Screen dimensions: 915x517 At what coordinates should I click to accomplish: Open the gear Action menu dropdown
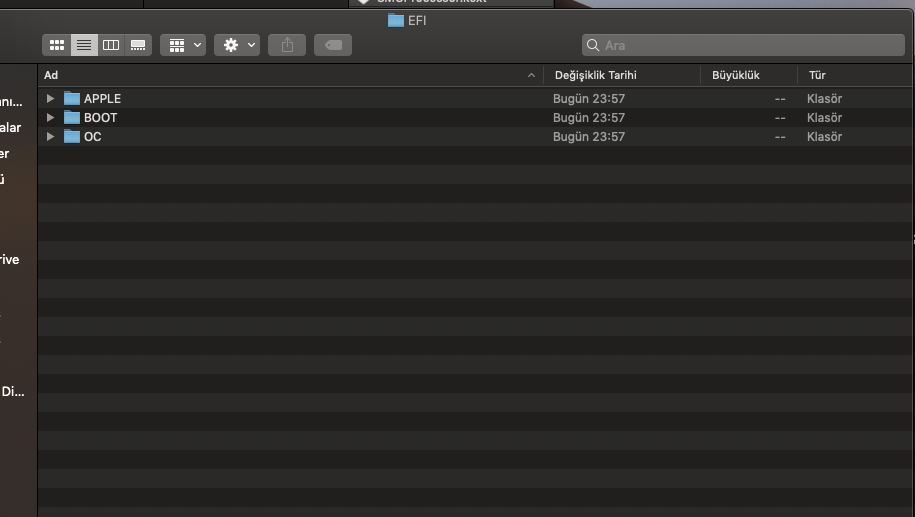click(x=237, y=45)
